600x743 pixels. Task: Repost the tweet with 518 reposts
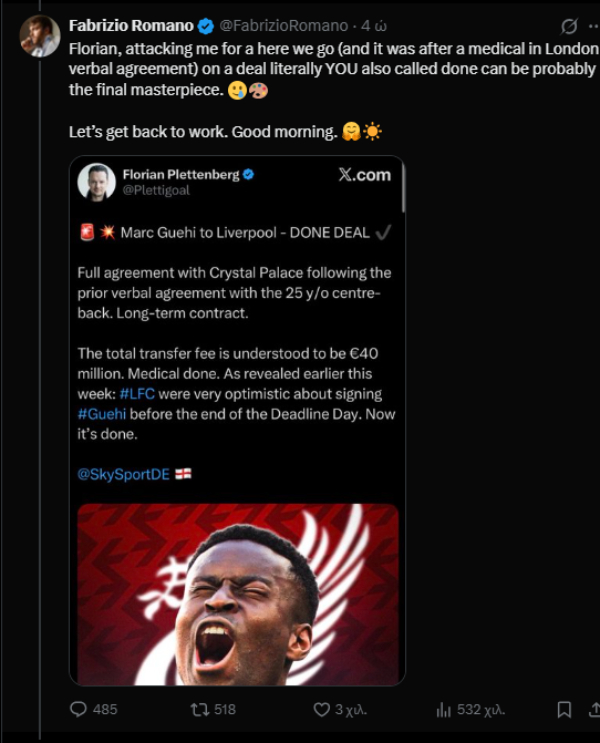[213, 709]
